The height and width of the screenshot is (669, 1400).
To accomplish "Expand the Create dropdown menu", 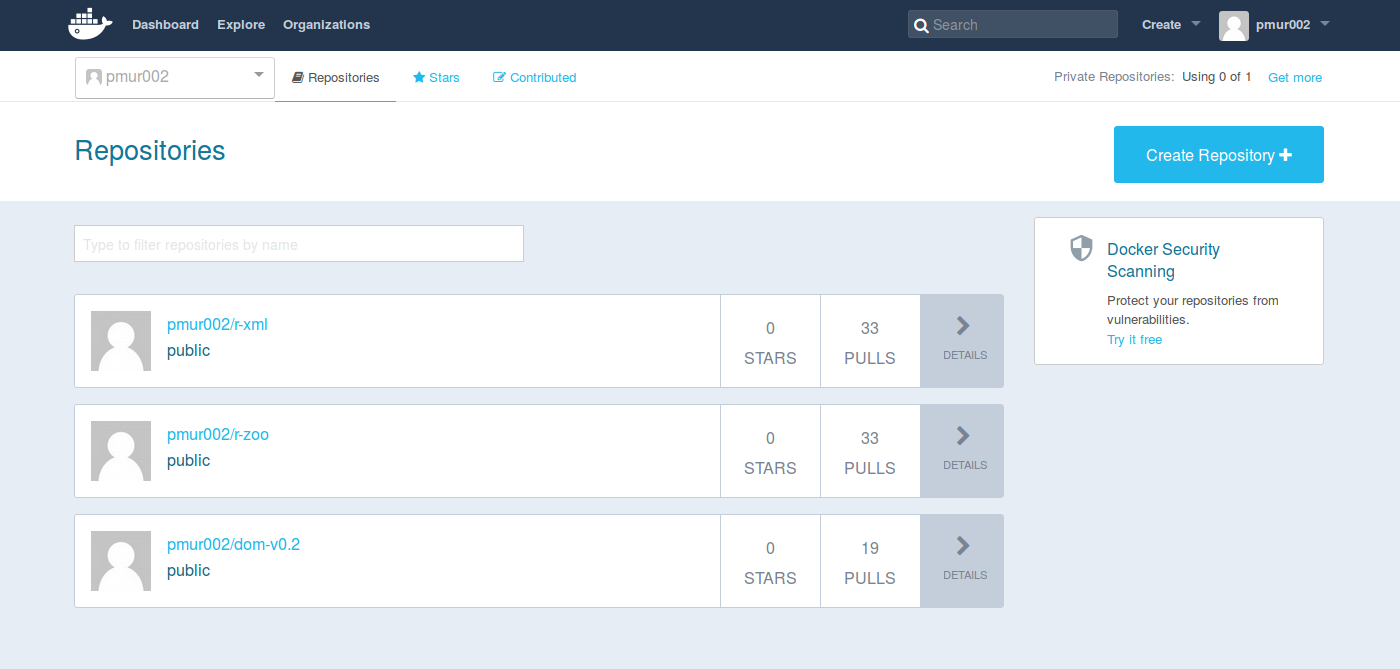I will pos(1171,25).
